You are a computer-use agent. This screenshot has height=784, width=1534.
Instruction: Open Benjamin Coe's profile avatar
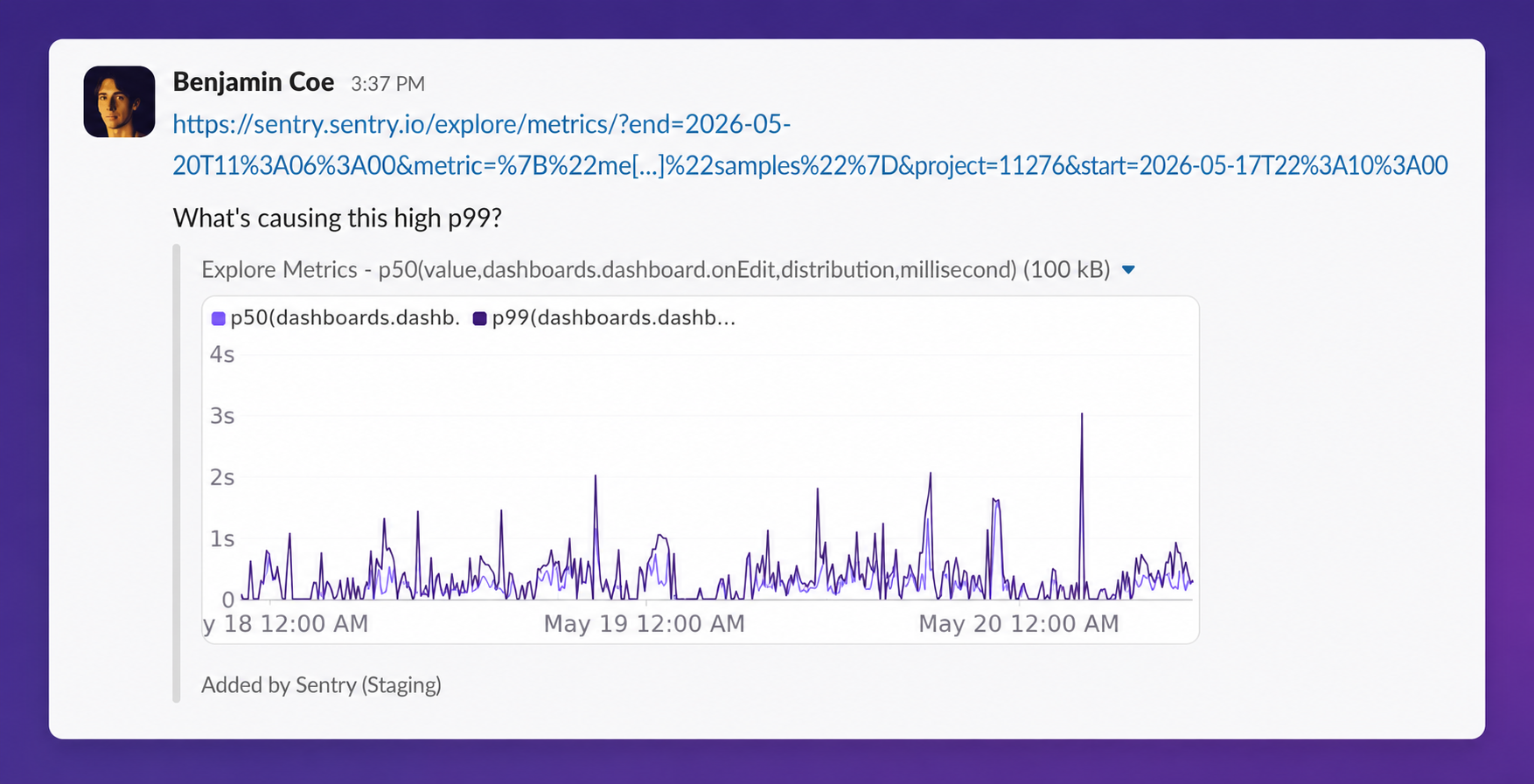(x=119, y=101)
